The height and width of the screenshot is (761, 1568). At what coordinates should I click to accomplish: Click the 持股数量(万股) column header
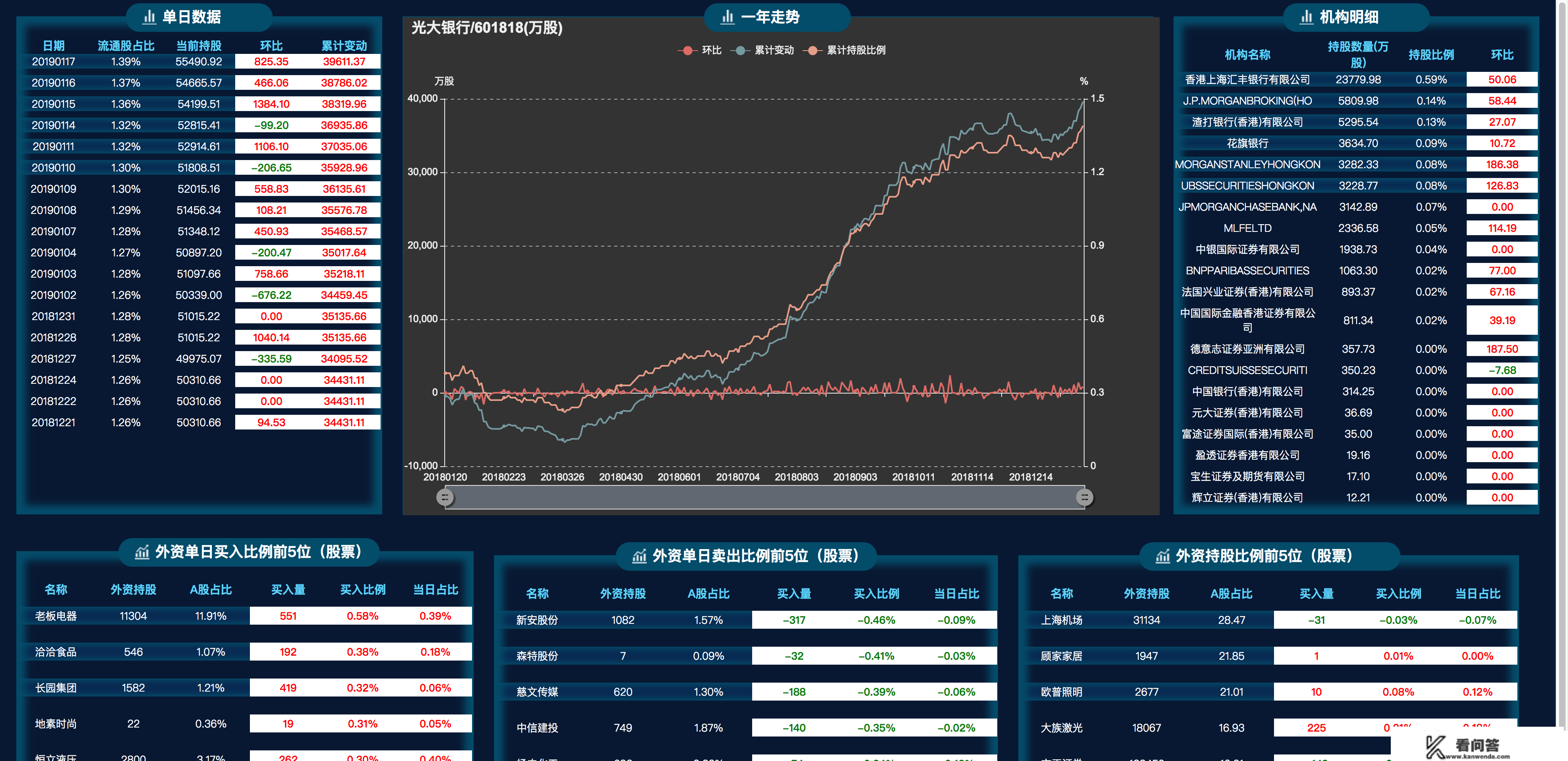(1358, 55)
